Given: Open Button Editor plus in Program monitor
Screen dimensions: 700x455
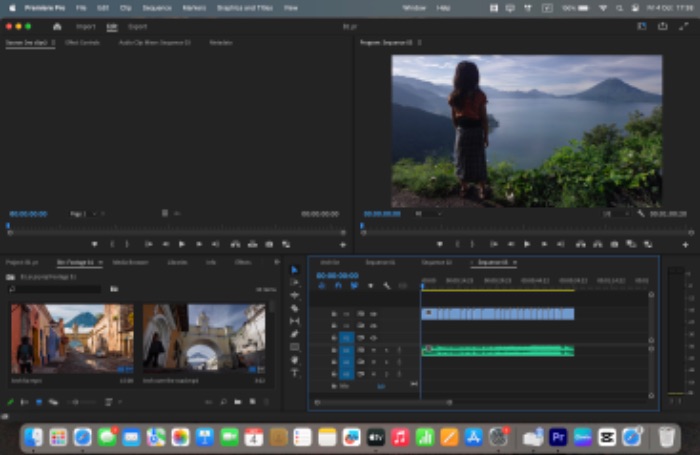Looking at the screenshot, I should pyautogui.click(x=685, y=245).
